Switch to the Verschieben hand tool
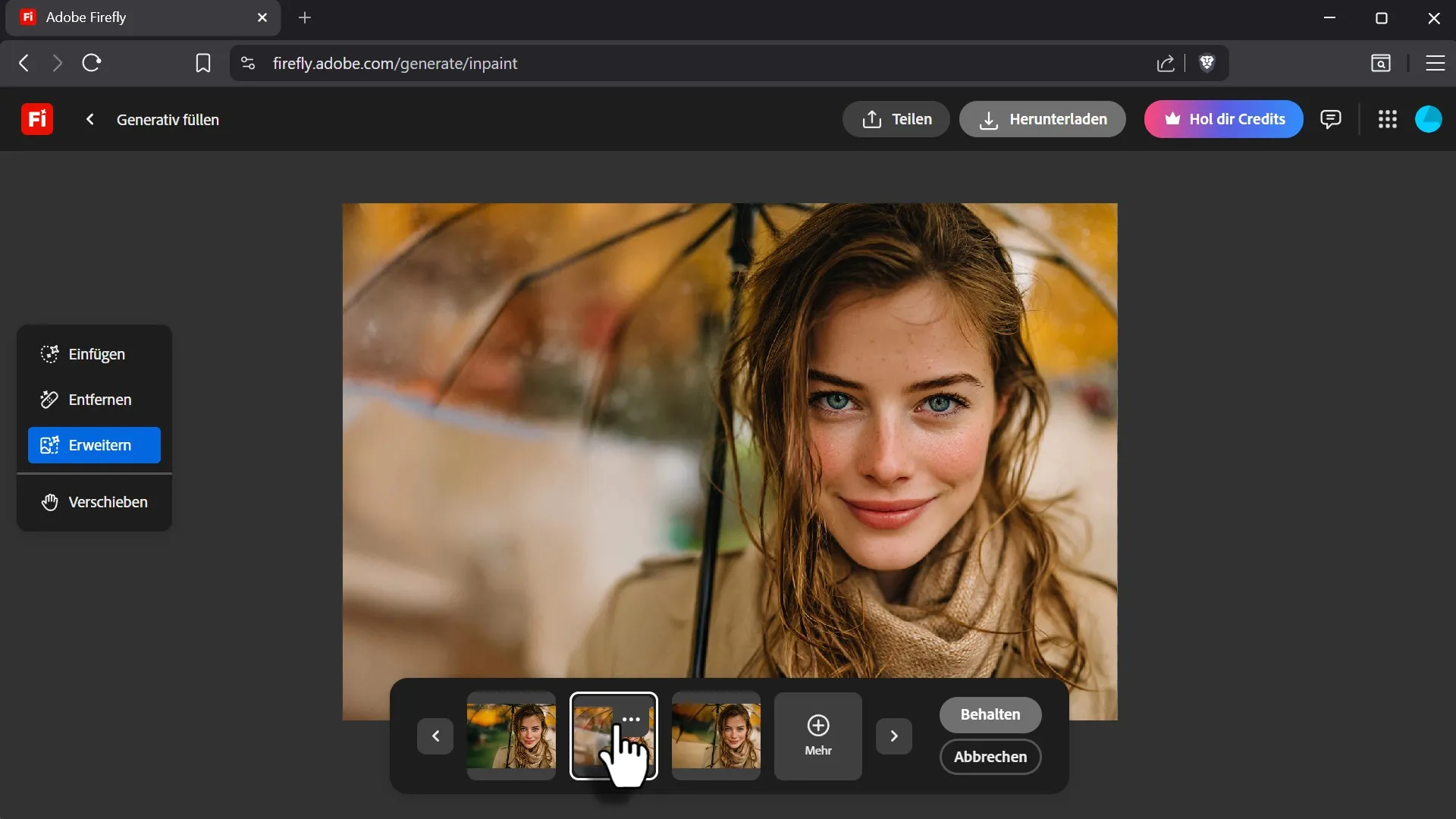The height and width of the screenshot is (819, 1456). pos(94,502)
